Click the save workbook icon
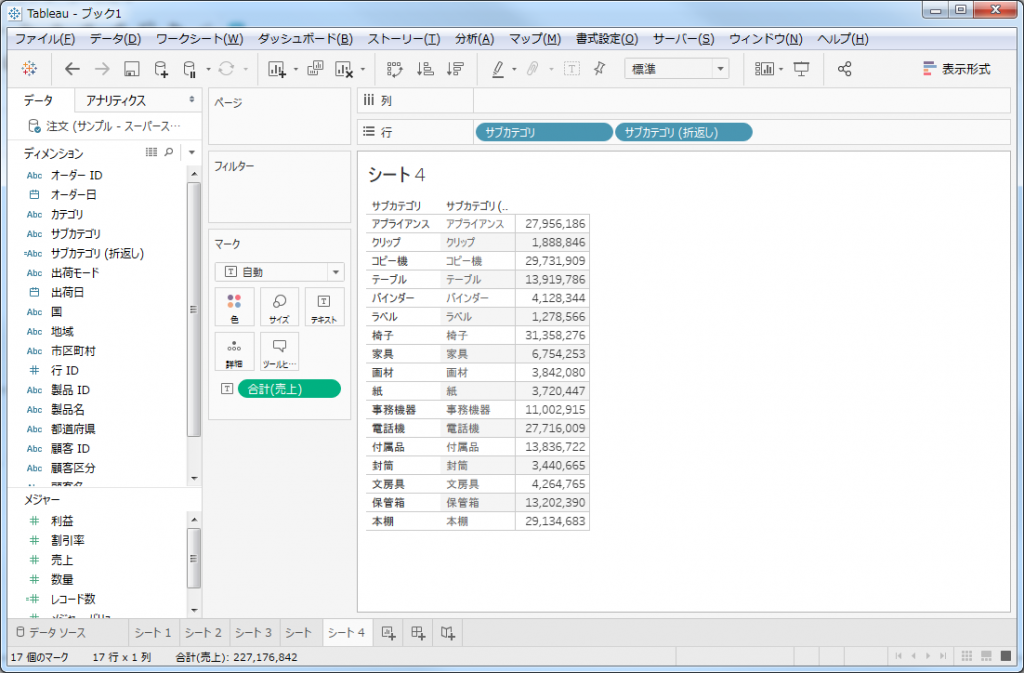Screen dimensions: 1024x673 131,69
